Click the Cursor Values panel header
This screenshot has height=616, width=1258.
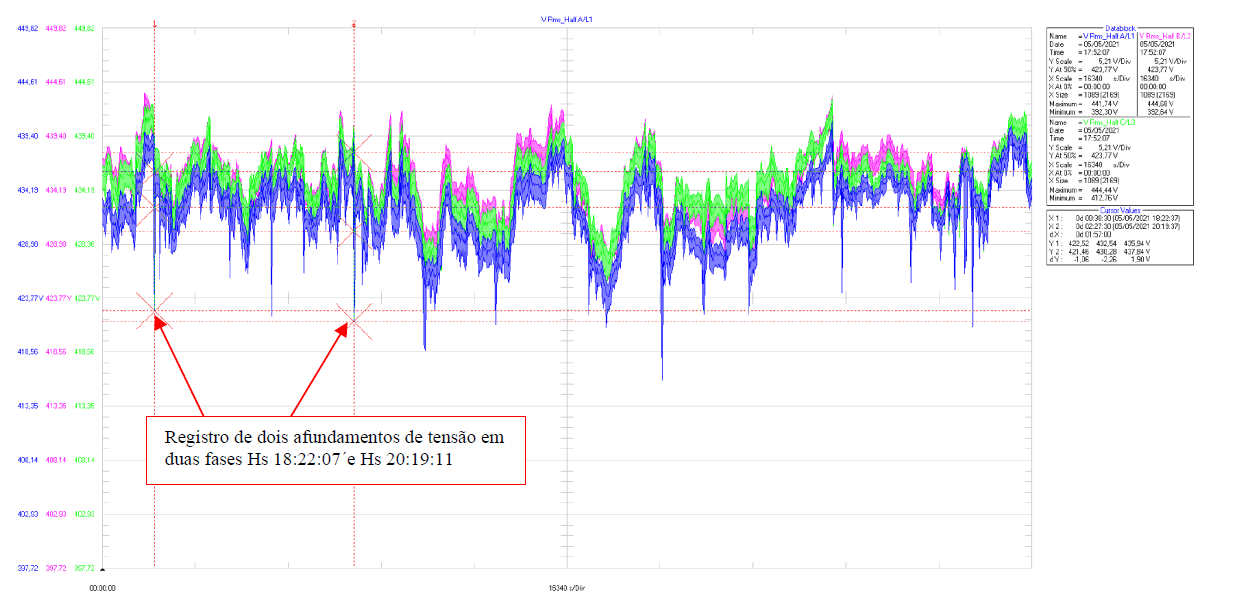tap(1119, 209)
